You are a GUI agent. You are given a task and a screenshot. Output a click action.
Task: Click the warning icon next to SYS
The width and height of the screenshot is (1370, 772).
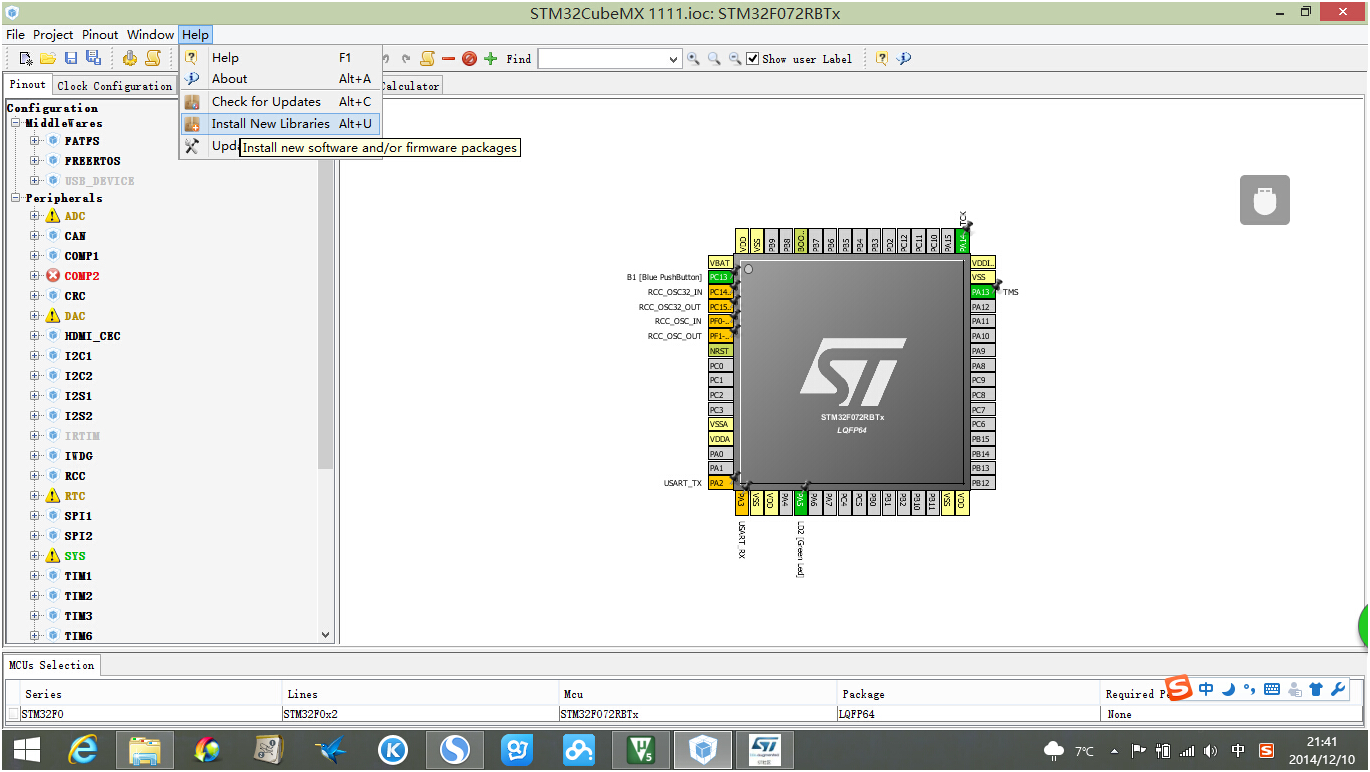coord(53,556)
